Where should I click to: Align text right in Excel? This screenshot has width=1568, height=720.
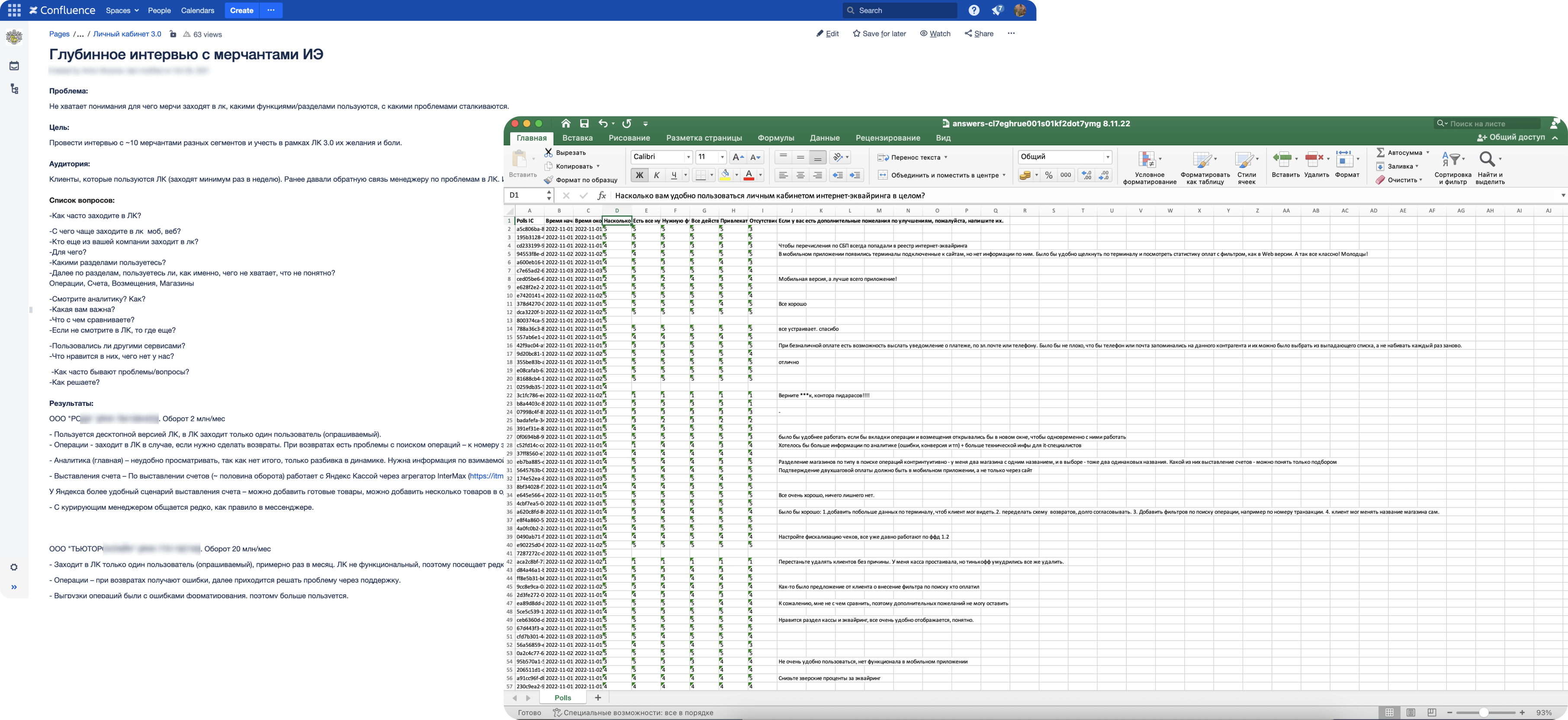817,175
